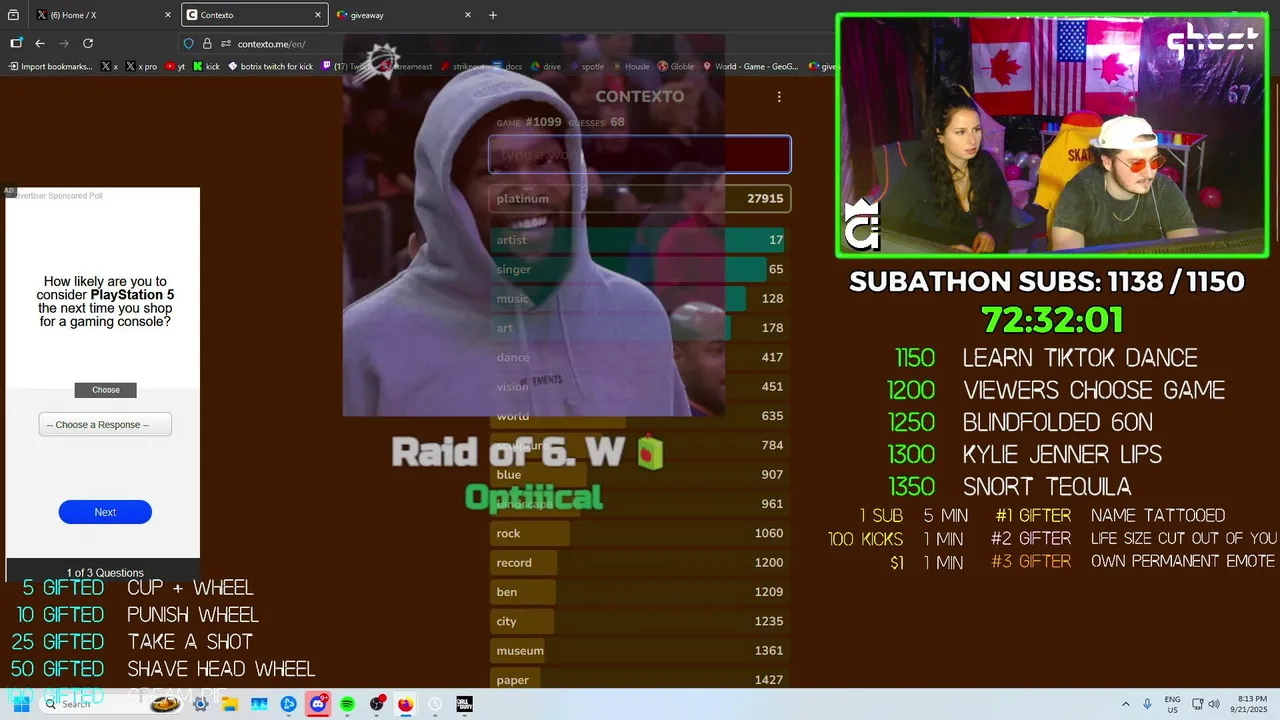Screen dimensions: 1280x720
Task: Click the 'ben' guess row
Action: pyautogui.click(x=640, y=591)
